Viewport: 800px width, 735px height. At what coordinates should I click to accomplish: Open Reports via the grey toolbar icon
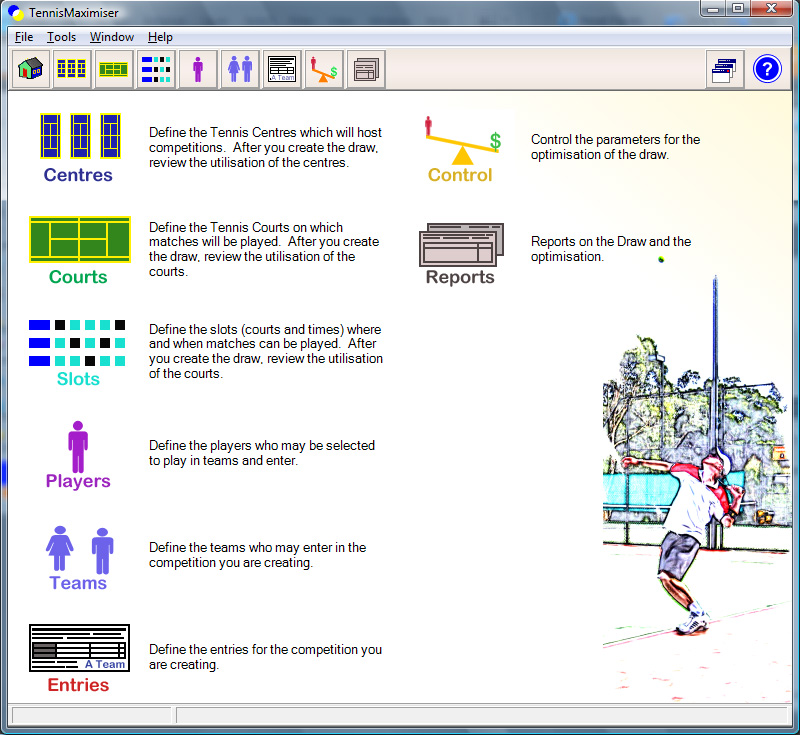coord(366,69)
